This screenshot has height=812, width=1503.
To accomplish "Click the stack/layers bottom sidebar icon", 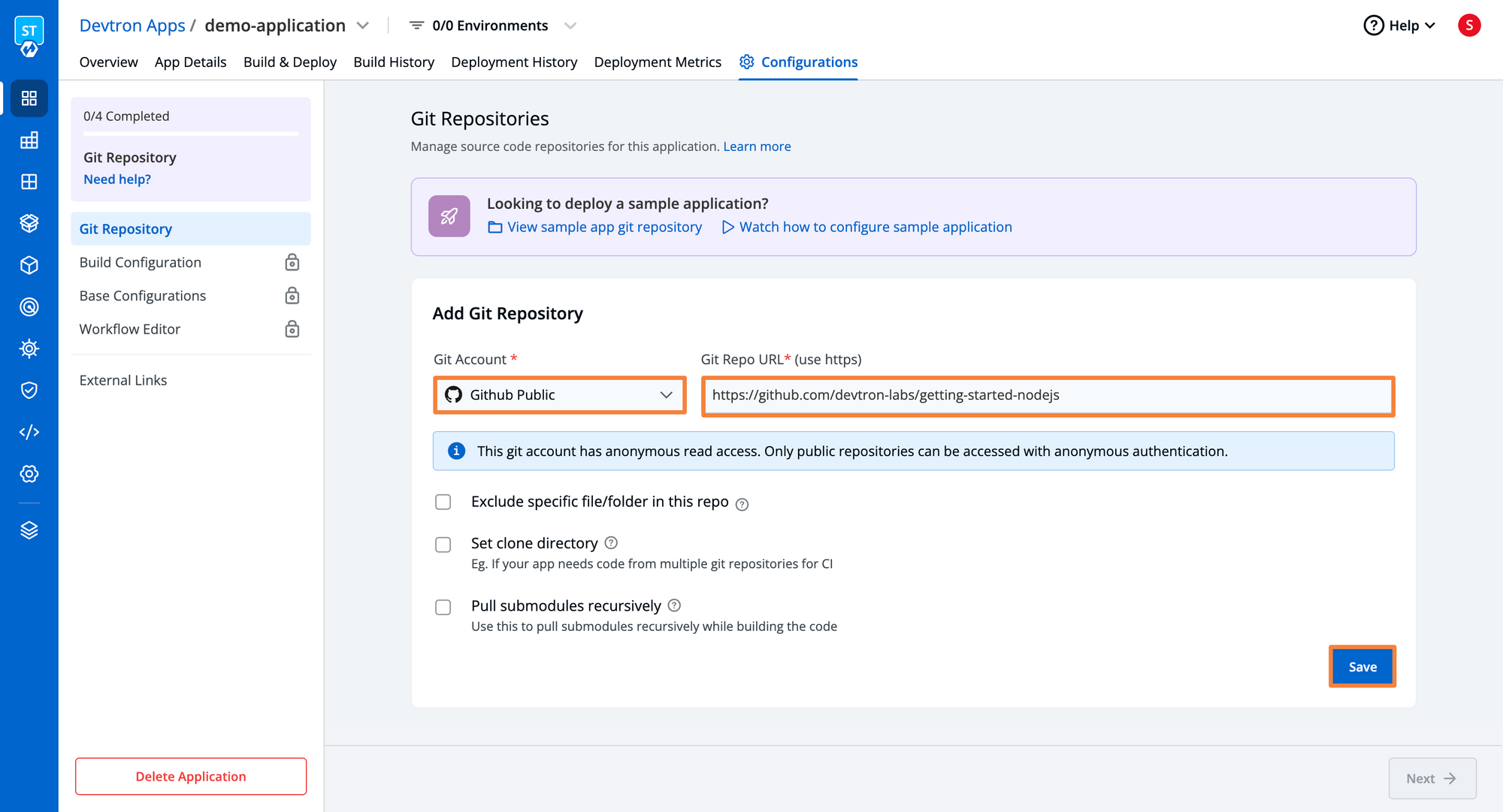I will [27, 529].
